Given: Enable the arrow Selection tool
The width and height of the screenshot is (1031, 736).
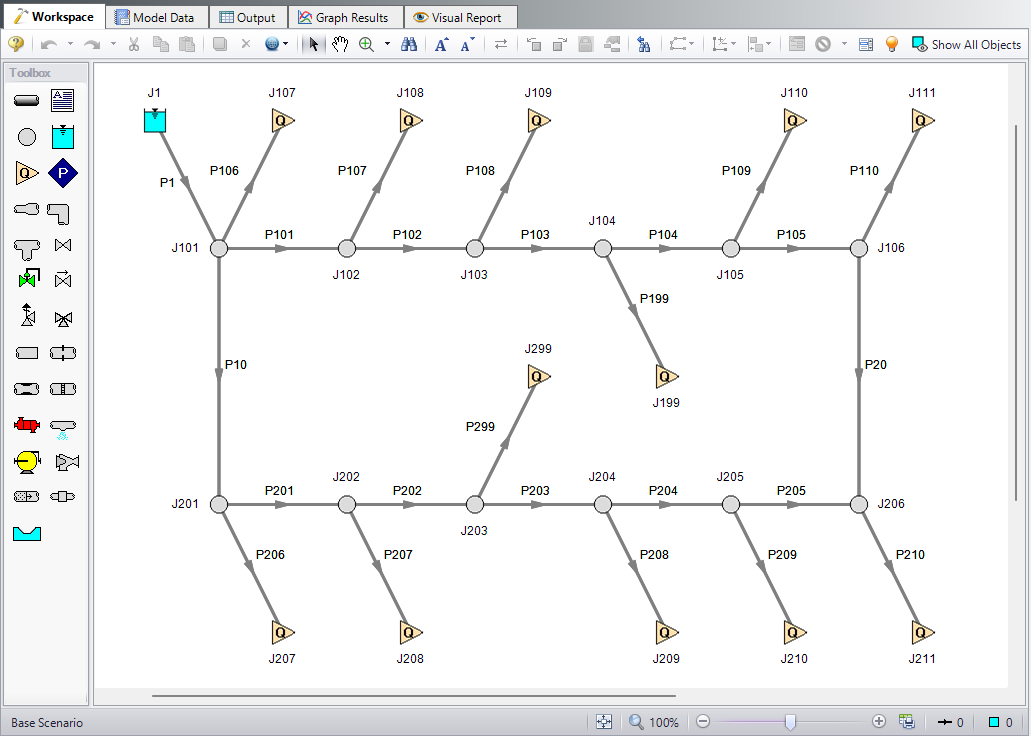Looking at the screenshot, I should [x=314, y=44].
